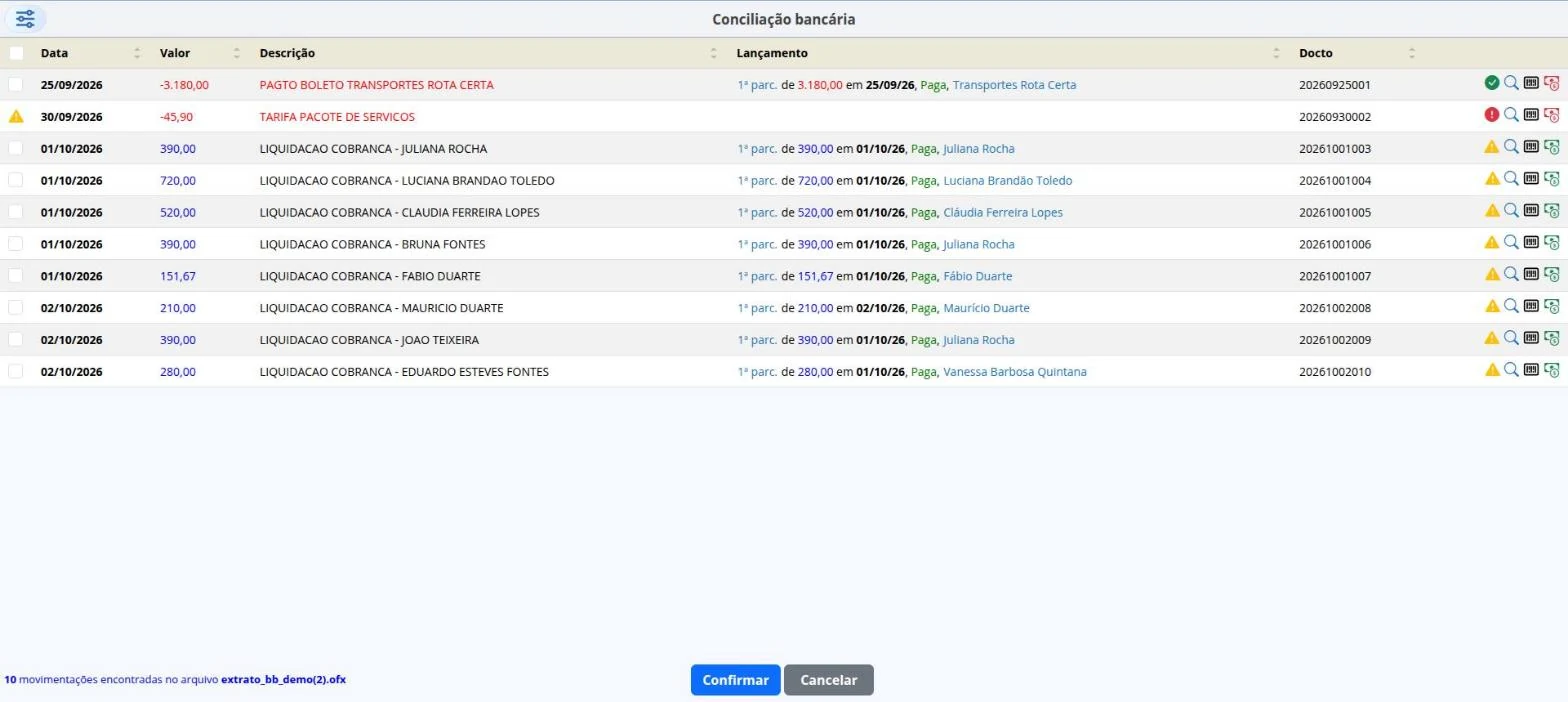Click magnifier icon in PAGTO BOLETO TRANSPORTES row
1568x702 pixels.
click(1511, 83)
